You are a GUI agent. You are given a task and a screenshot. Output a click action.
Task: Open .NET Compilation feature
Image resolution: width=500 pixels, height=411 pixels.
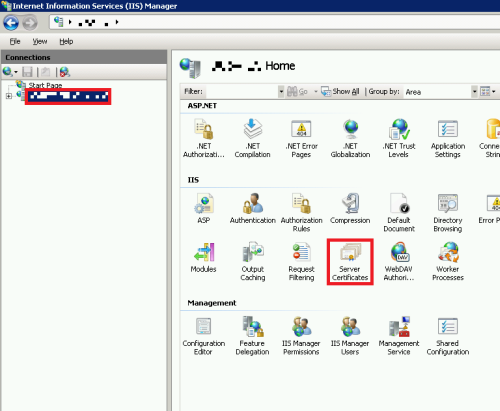click(252, 138)
